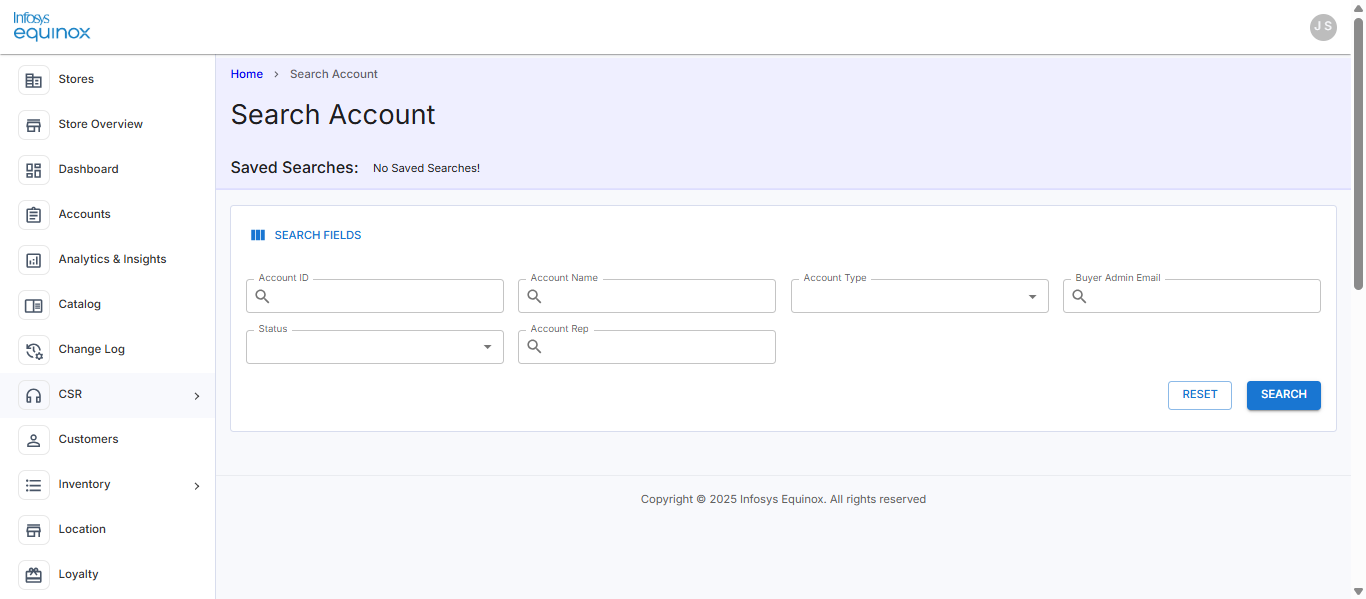Click the Search Fields columns icon
The height and width of the screenshot is (599, 1366).
click(258, 235)
